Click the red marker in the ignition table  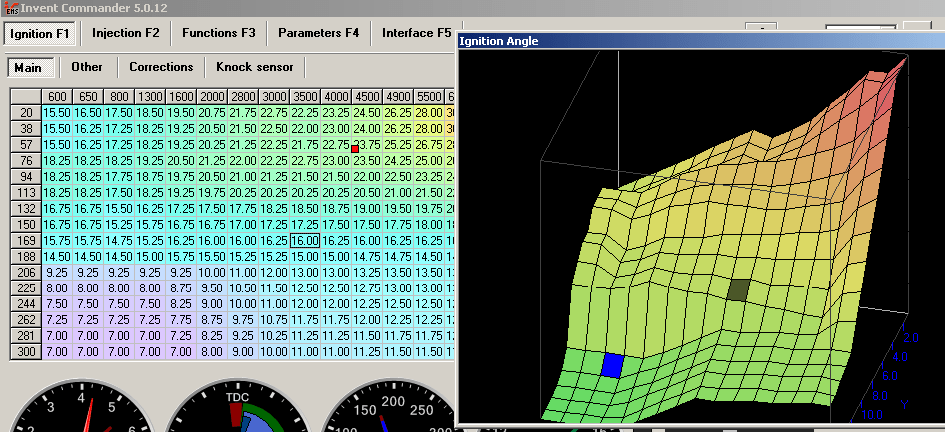[x=355, y=148]
